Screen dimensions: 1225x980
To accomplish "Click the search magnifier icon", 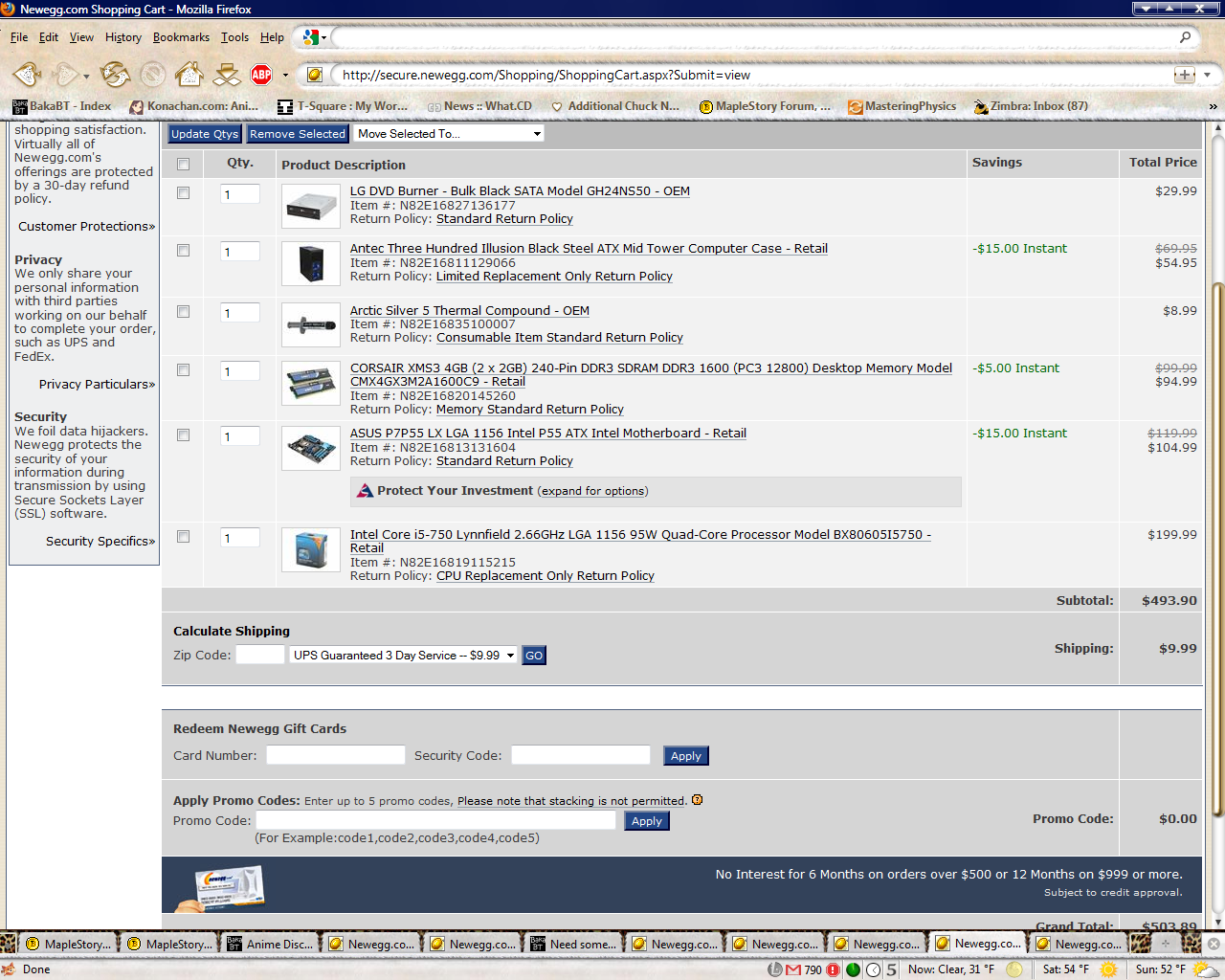I will (1185, 37).
